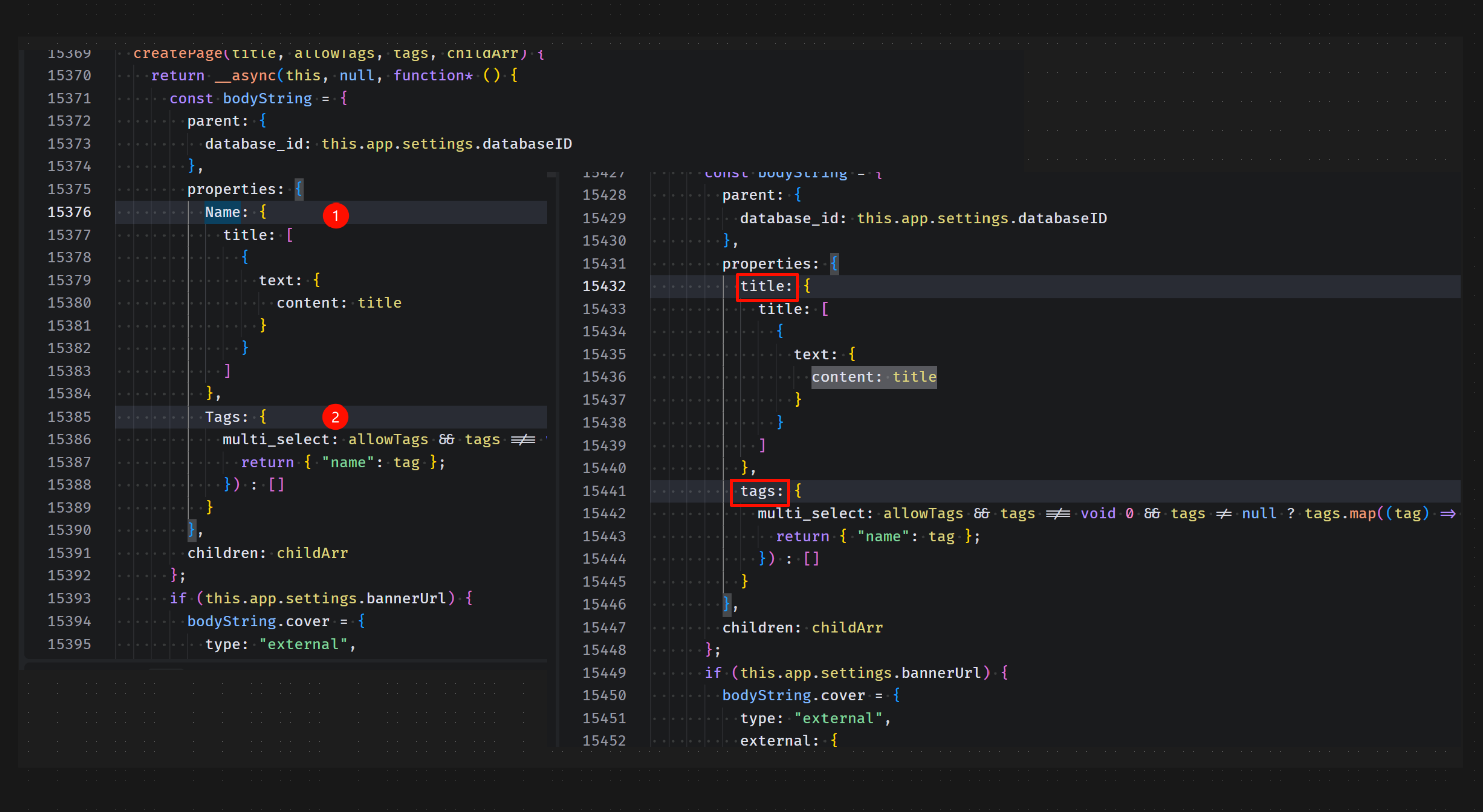Click the highlighted closing brace on line 15446
This screenshot has height=812, width=1483.
[x=727, y=604]
